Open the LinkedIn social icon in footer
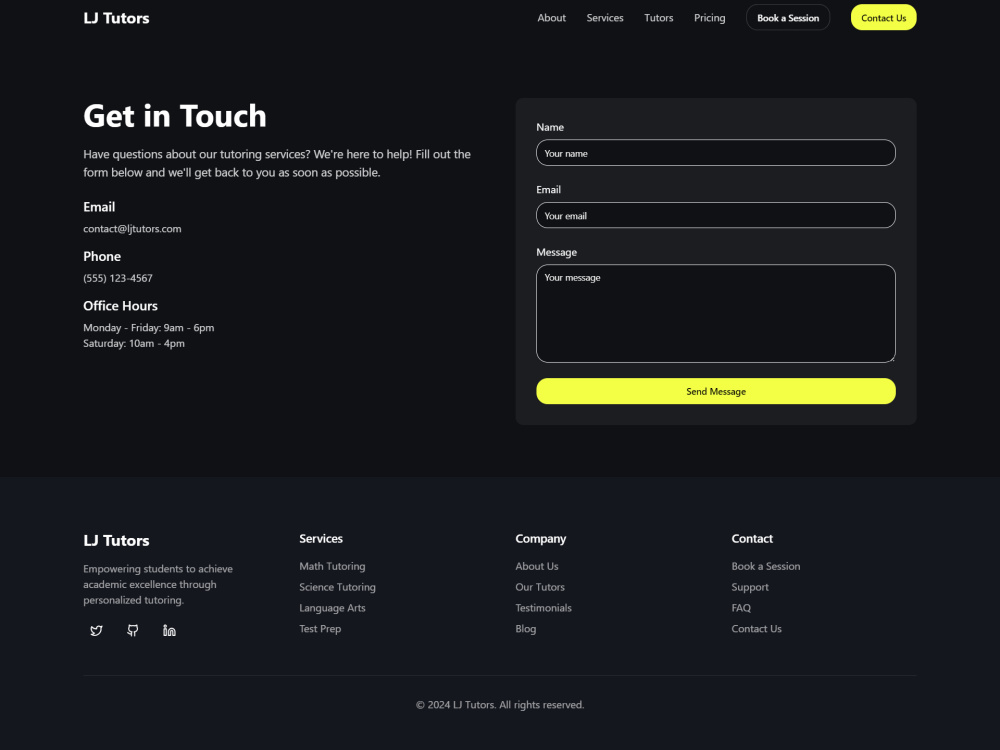The width and height of the screenshot is (1000, 750). [x=169, y=631]
